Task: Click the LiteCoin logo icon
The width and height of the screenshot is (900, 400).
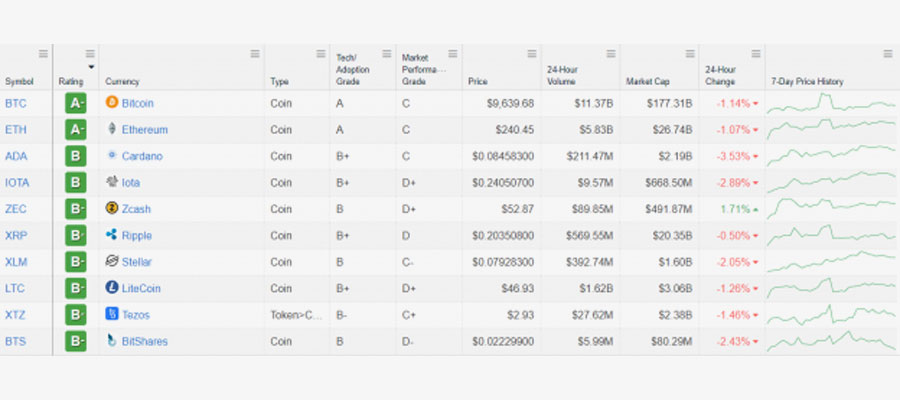Action: pos(112,288)
